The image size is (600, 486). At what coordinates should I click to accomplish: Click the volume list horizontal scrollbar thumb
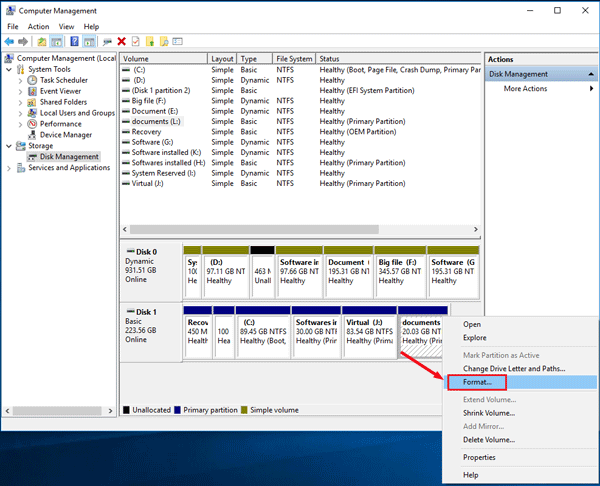pos(254,229)
